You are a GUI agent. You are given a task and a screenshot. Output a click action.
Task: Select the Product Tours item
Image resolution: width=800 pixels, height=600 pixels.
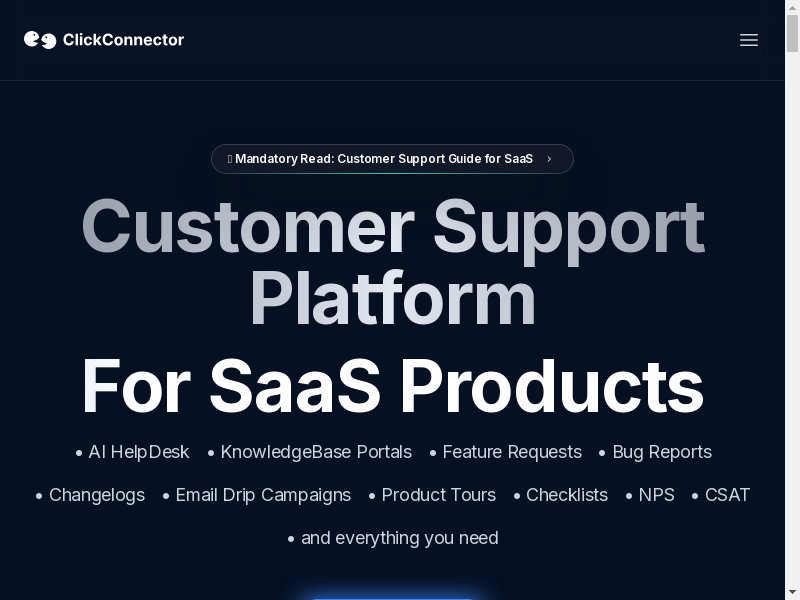tap(438, 495)
